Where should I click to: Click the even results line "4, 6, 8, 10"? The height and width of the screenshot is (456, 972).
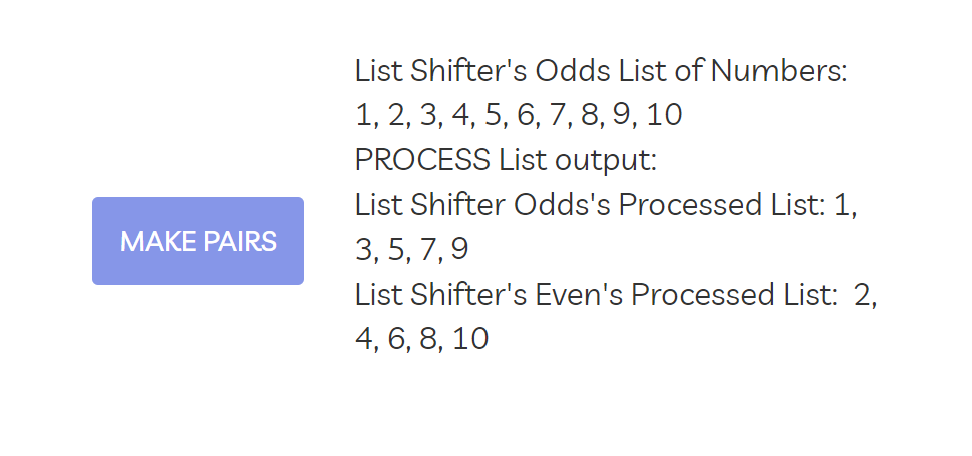coord(422,340)
